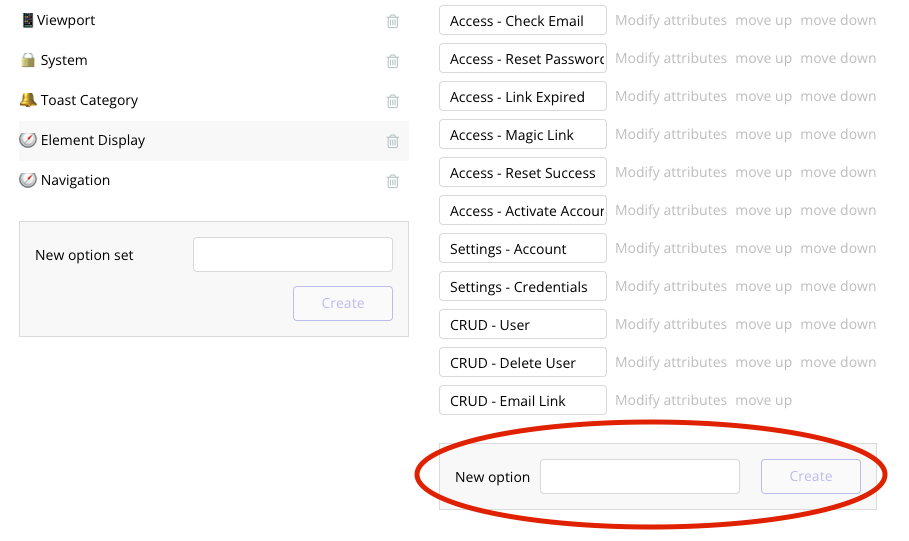The width and height of the screenshot is (909, 541).
Task: Move up the Settings - Account option
Action: pos(763,248)
